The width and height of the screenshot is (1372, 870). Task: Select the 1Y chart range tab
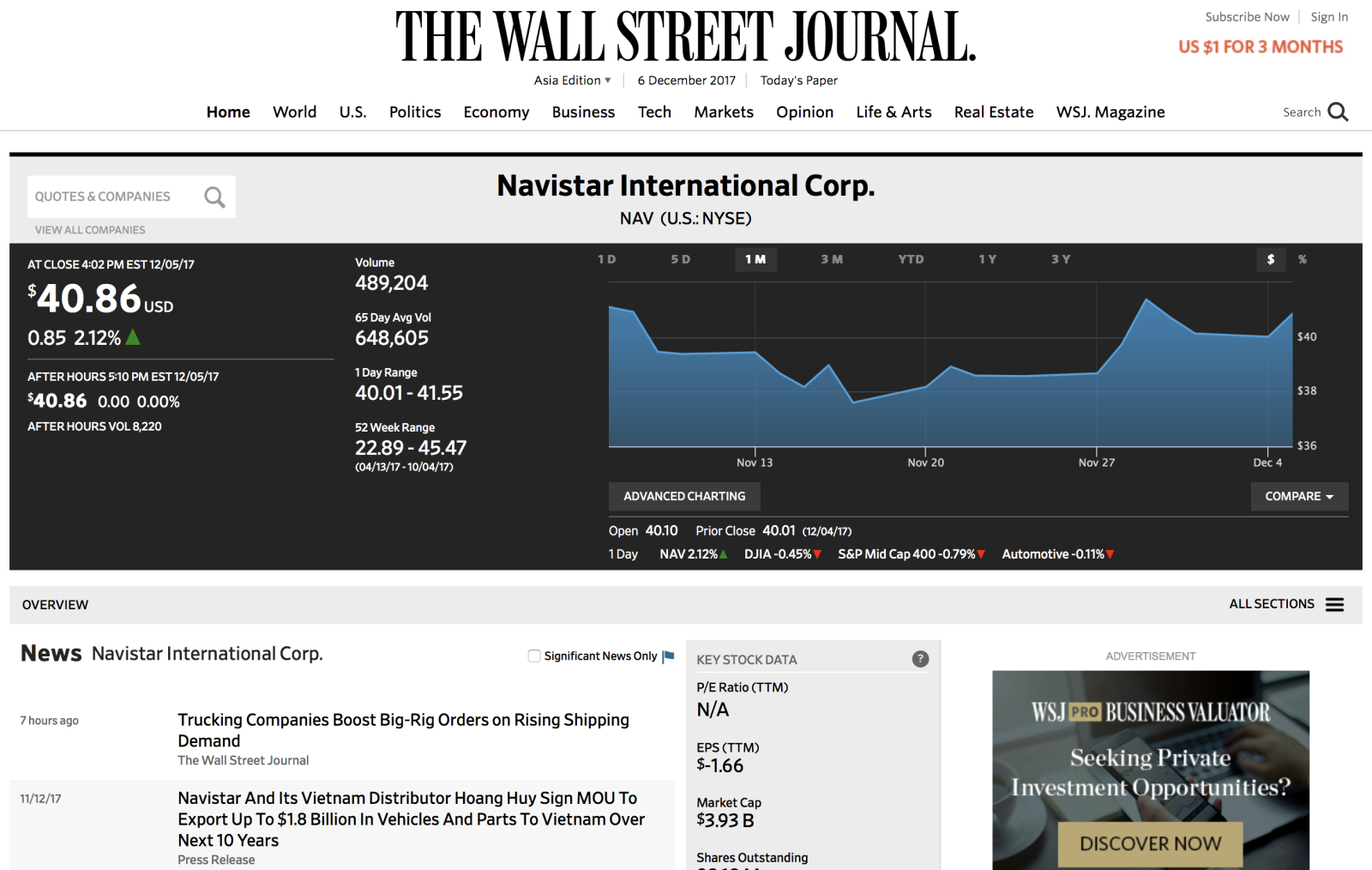tap(988, 259)
